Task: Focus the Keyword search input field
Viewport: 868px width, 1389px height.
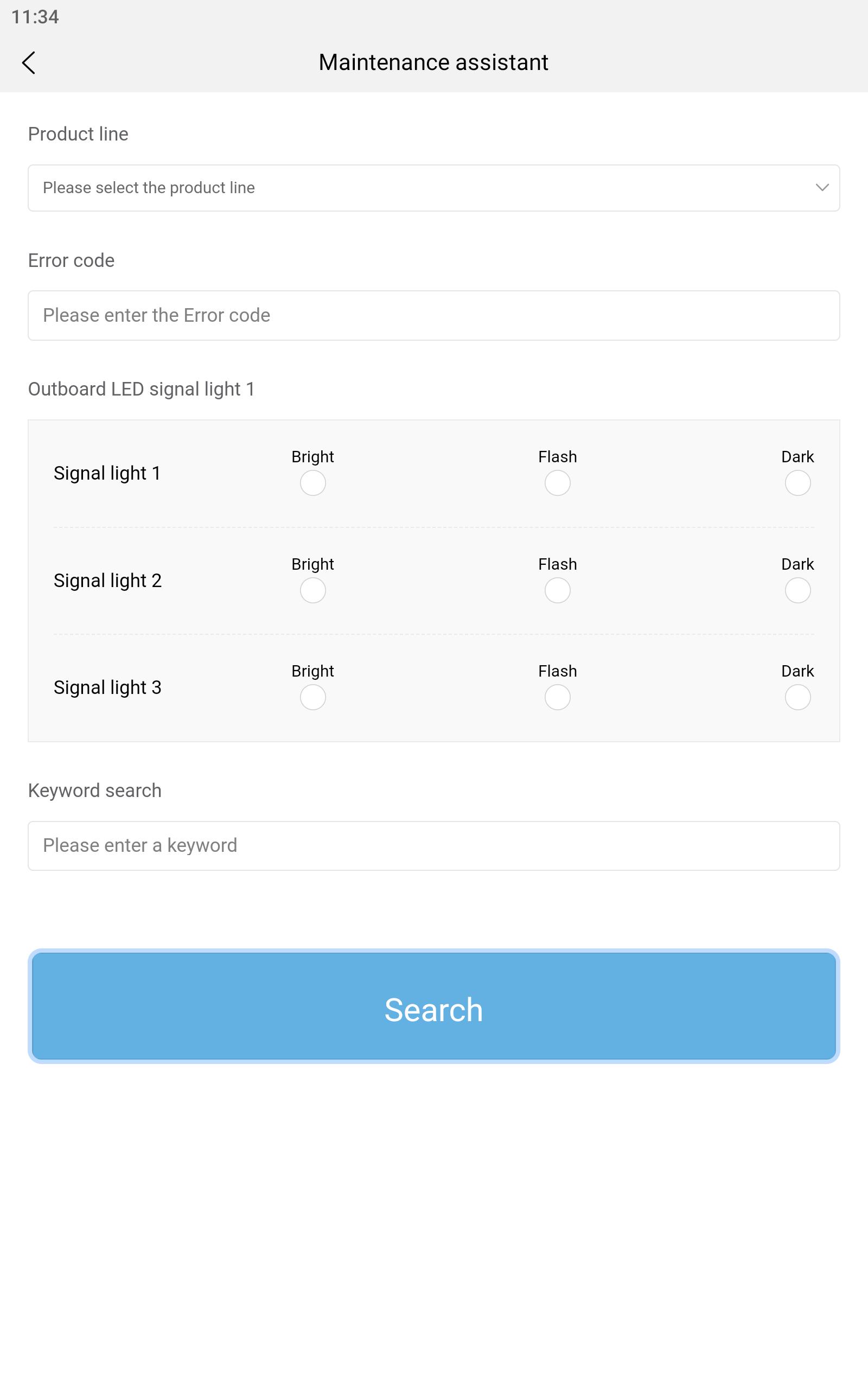Action: 434,845
